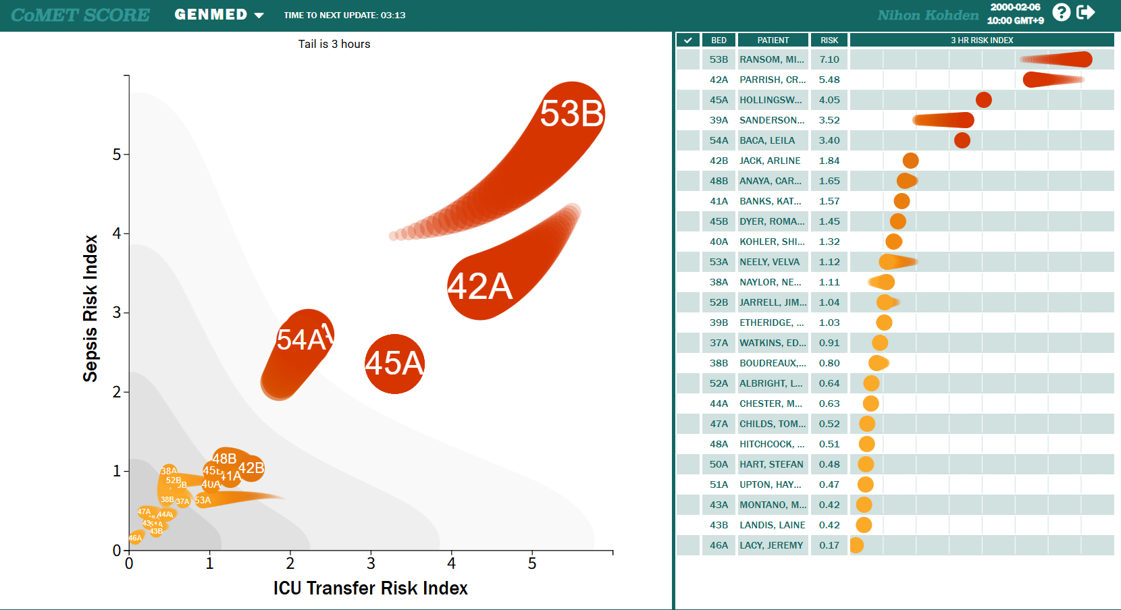Select the 42B marker in the plot
The width and height of the screenshot is (1121, 610).
click(251, 468)
